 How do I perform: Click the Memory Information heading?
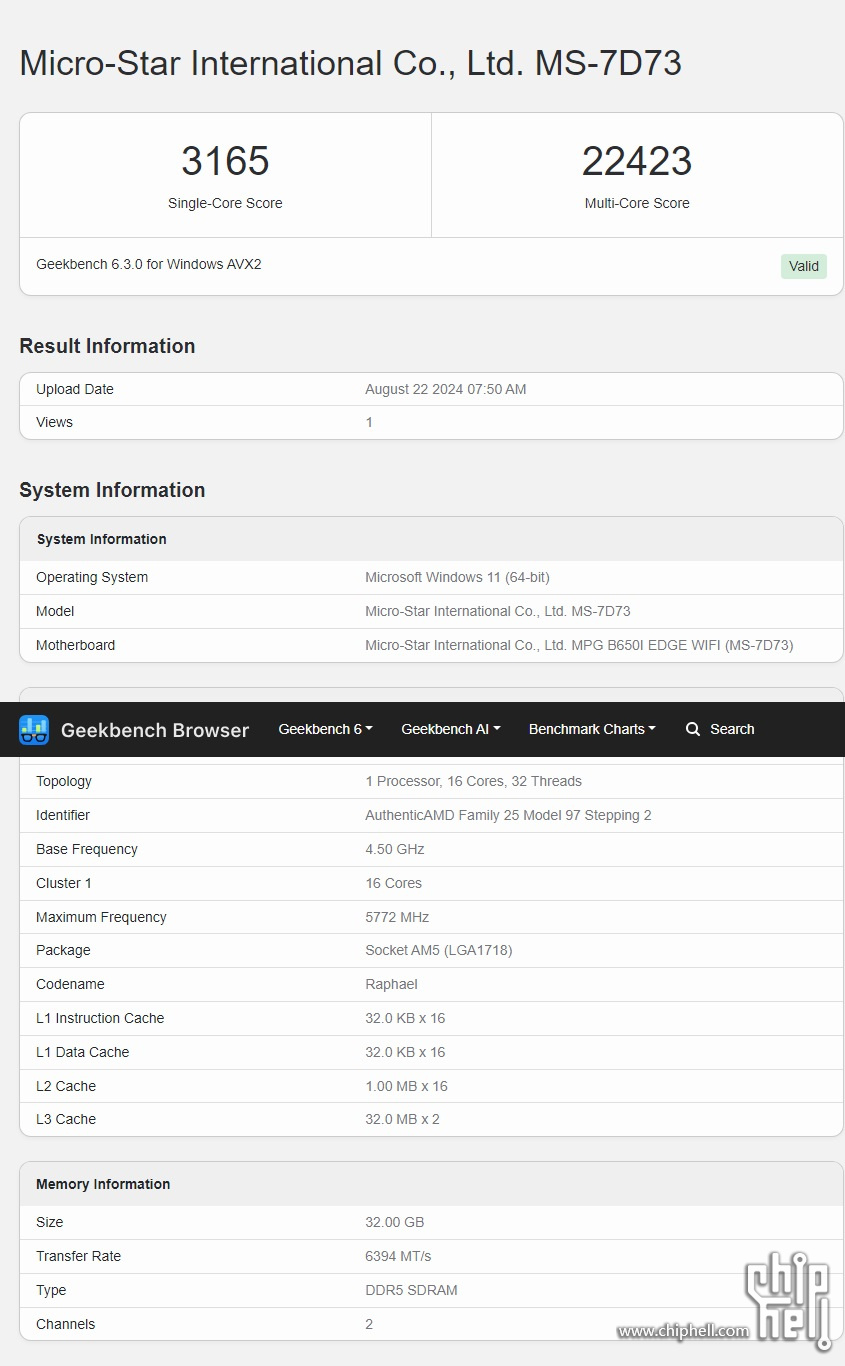click(103, 1184)
